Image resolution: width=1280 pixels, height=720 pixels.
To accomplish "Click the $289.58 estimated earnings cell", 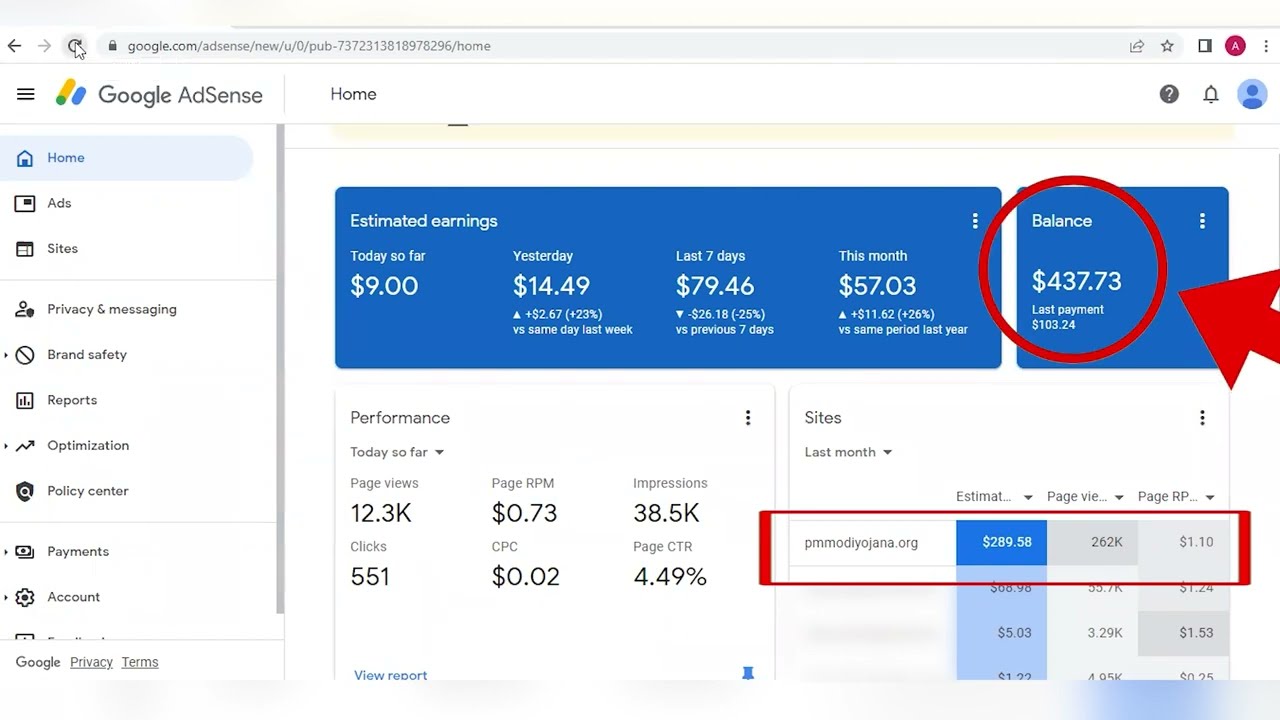I will (x=1001, y=542).
